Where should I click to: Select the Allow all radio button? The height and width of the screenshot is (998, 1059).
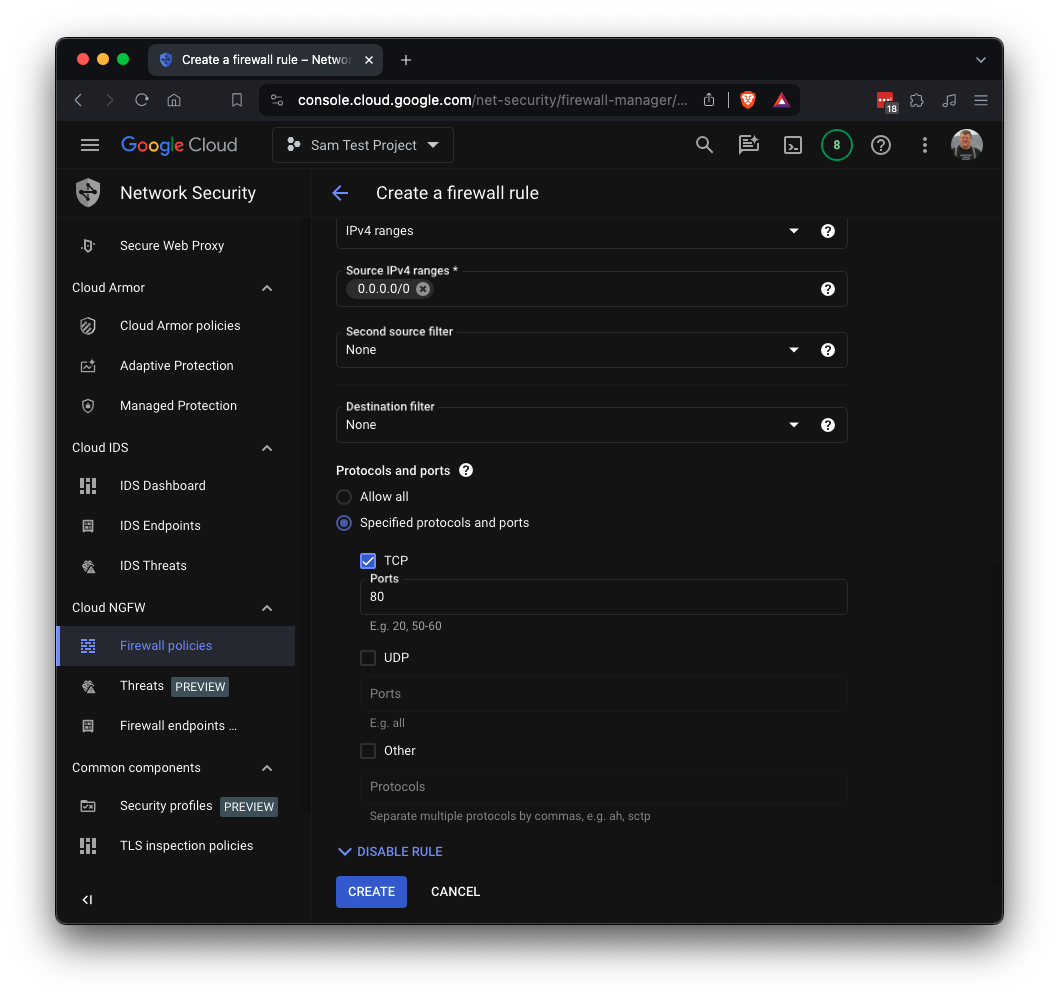click(344, 497)
